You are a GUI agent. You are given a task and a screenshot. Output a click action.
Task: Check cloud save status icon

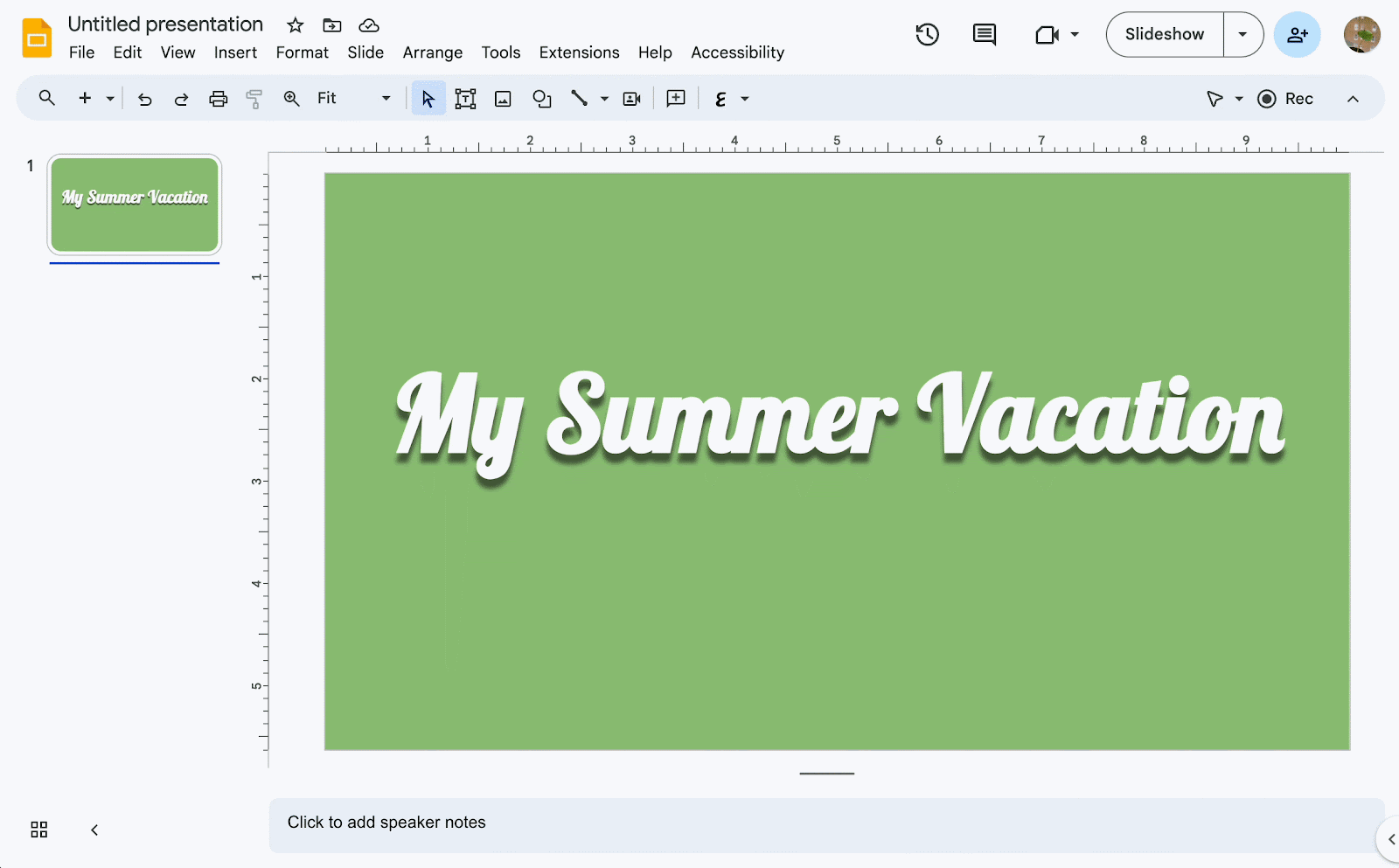369,25
